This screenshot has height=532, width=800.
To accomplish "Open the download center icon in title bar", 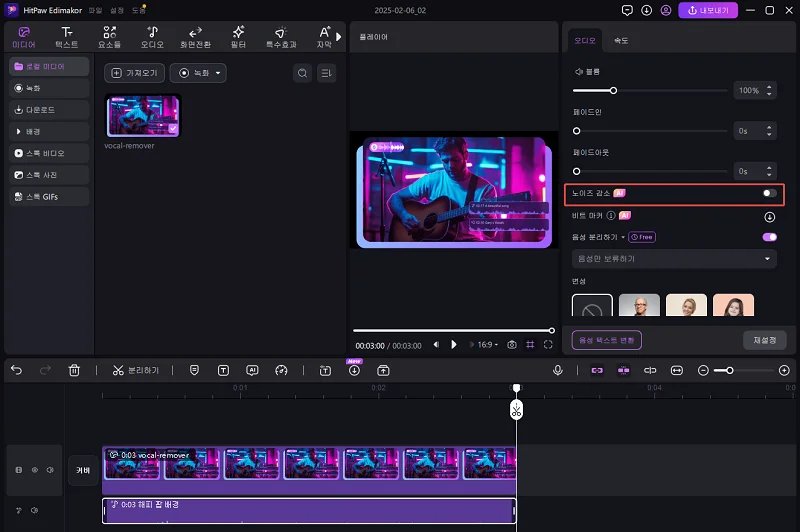I will 646,10.
